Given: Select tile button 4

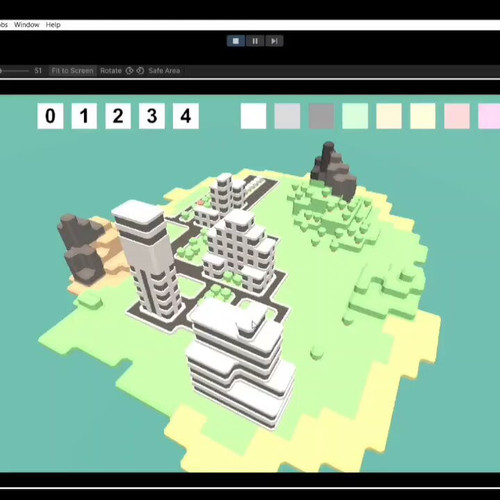Looking at the screenshot, I should [x=186, y=116].
